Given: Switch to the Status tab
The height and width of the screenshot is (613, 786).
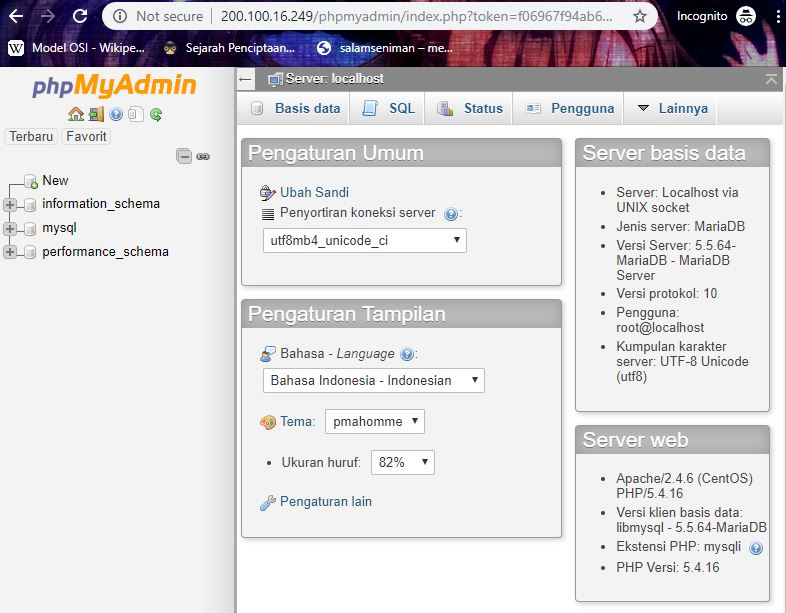Looking at the screenshot, I should [469, 108].
